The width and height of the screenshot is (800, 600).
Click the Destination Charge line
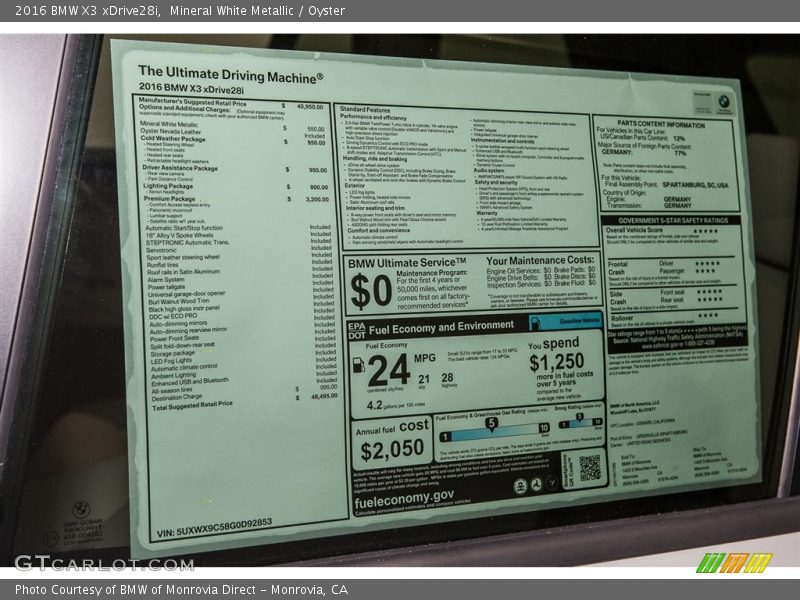[x=177, y=397]
